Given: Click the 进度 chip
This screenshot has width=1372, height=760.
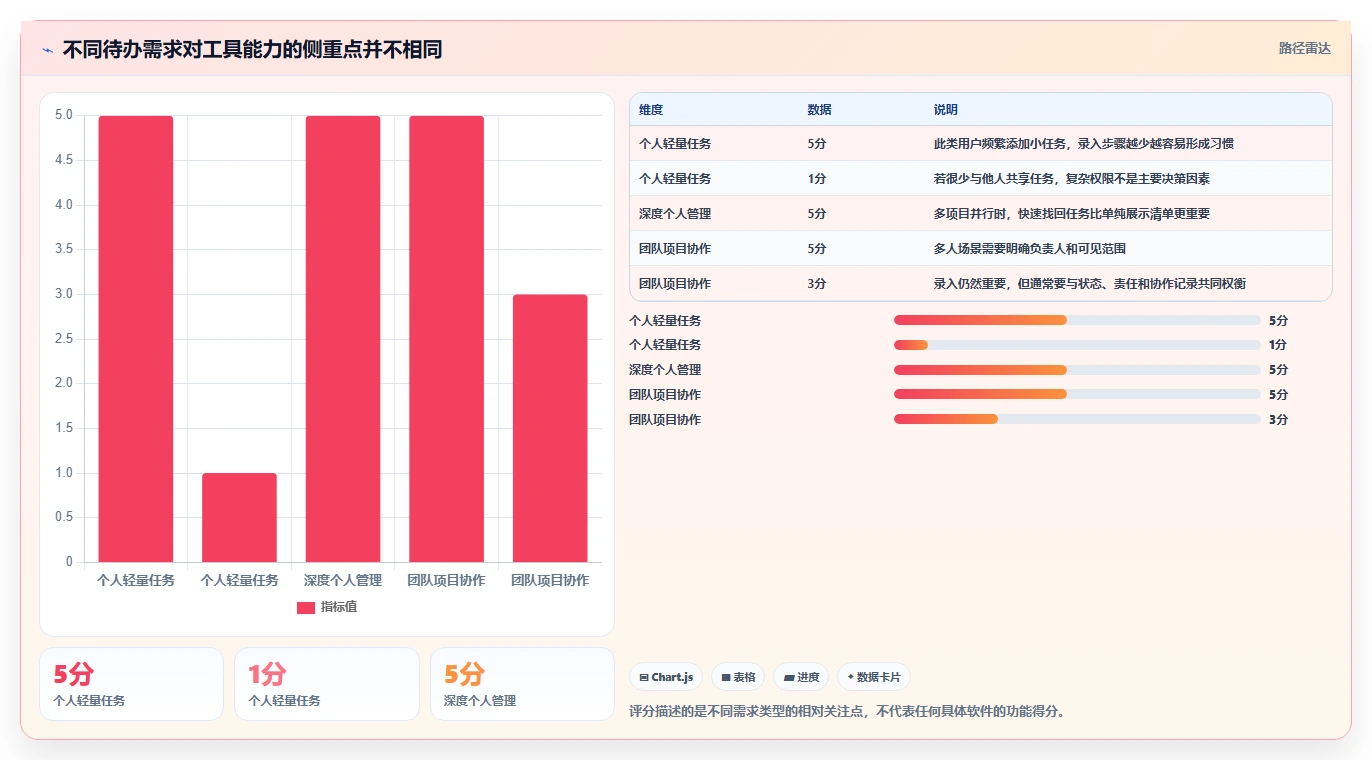Looking at the screenshot, I should coord(801,677).
